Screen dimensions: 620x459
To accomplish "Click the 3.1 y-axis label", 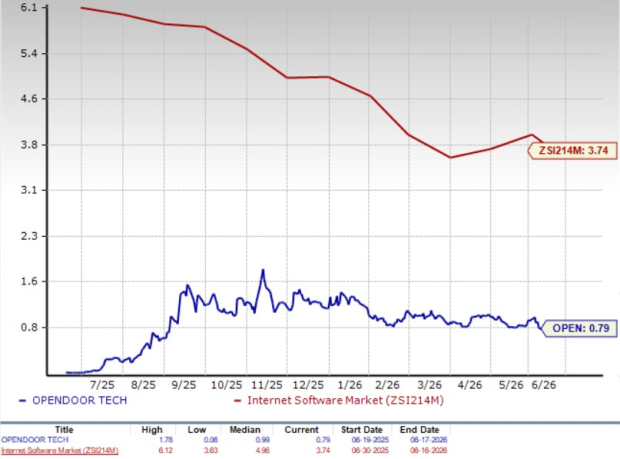I will [x=28, y=190].
